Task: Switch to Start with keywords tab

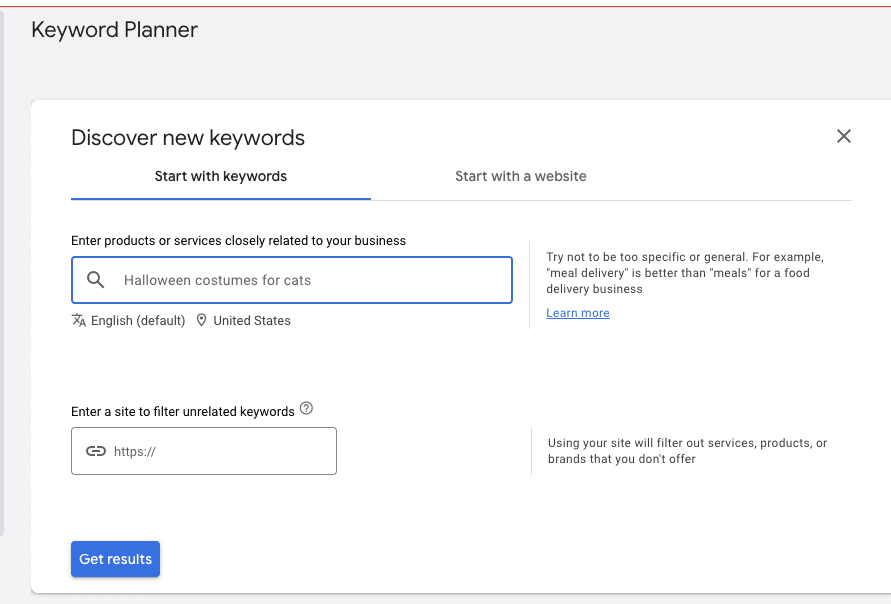Action: pos(220,176)
